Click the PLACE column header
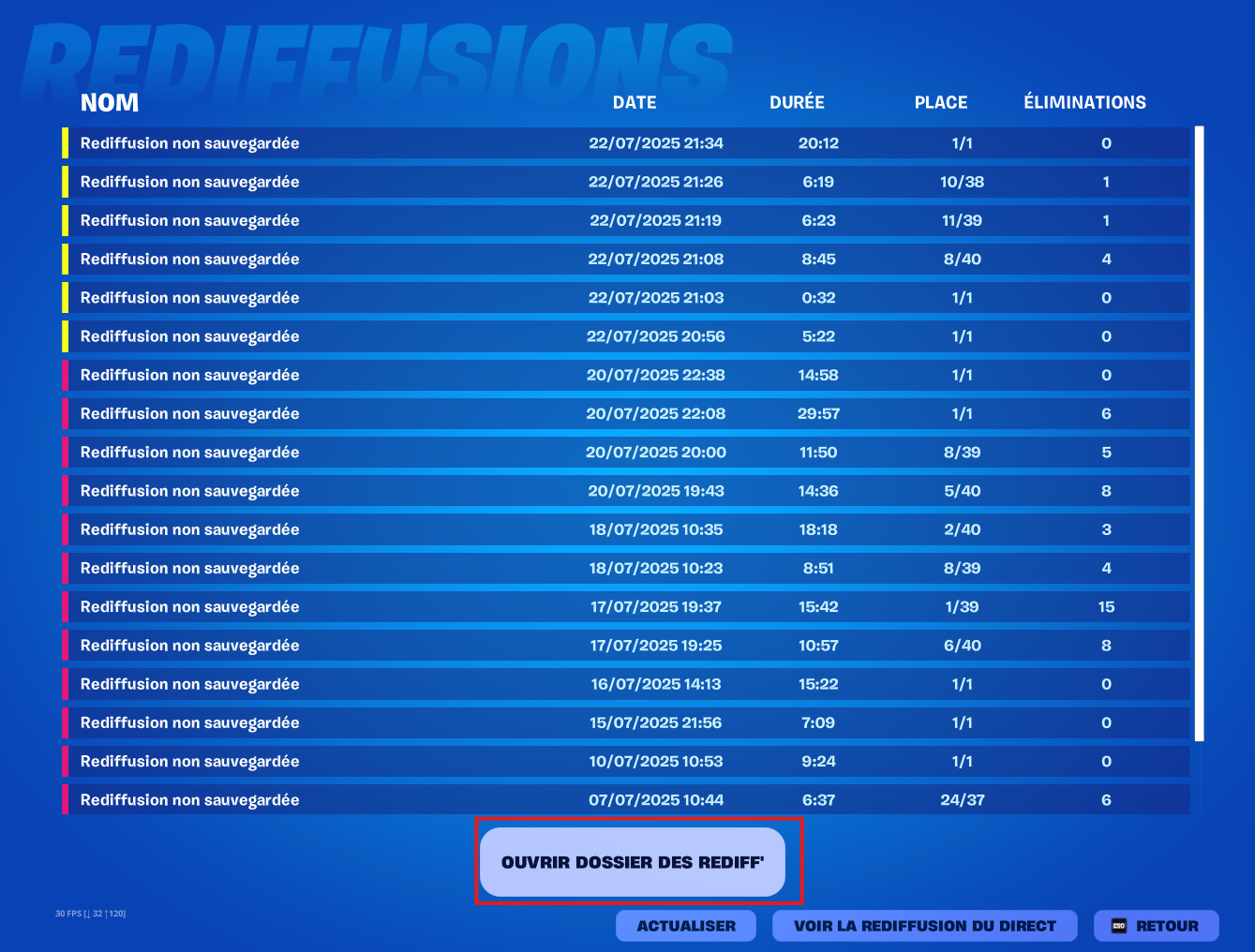Screen dimensions: 1255x952 (x=941, y=102)
